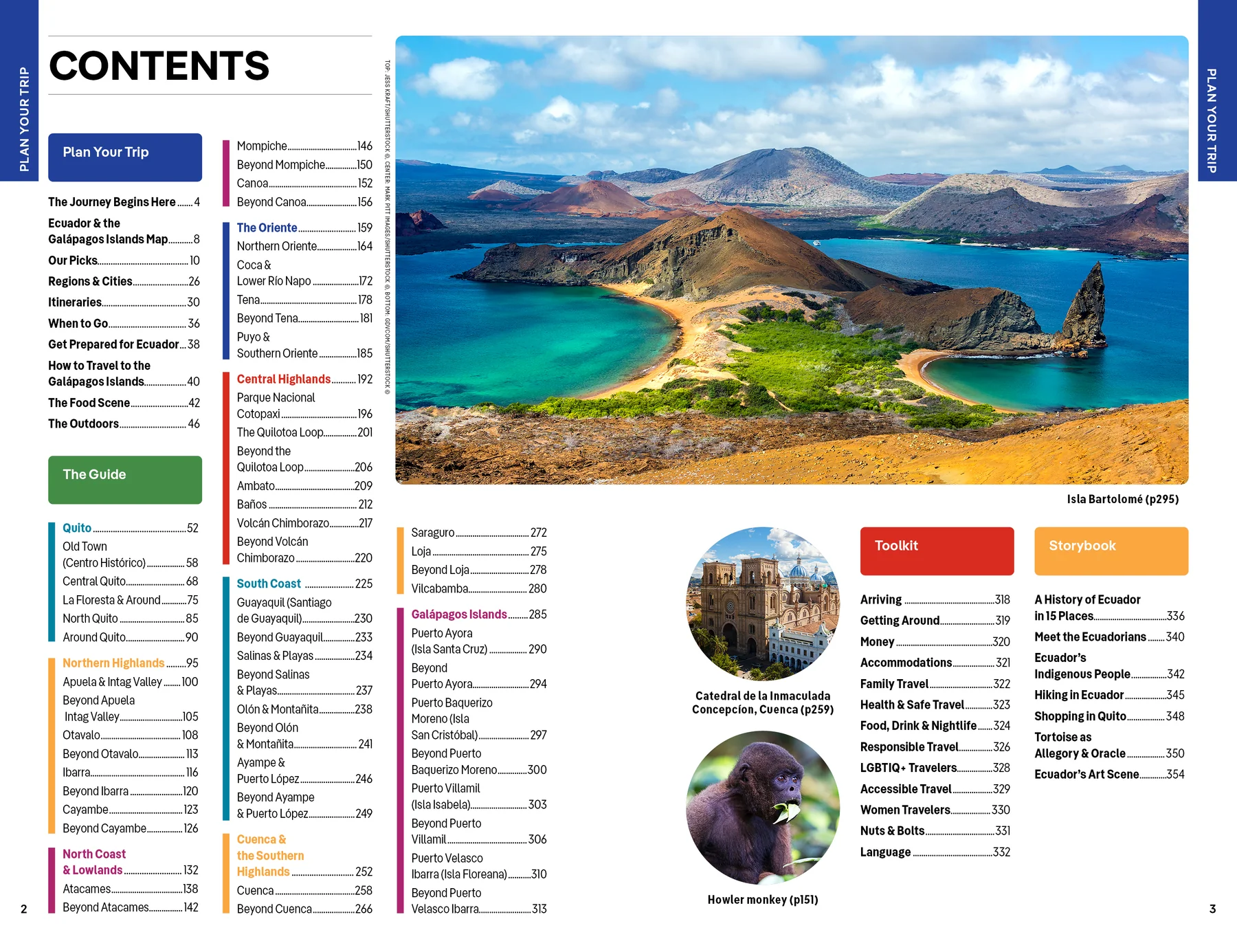Click The Food Scene entry
This screenshot has height=952, width=1237.
89,403
